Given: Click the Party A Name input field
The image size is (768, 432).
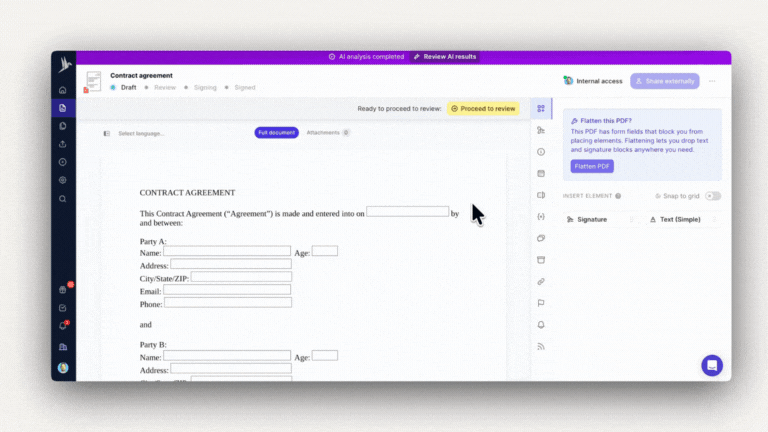Looking at the screenshot, I should (227, 251).
